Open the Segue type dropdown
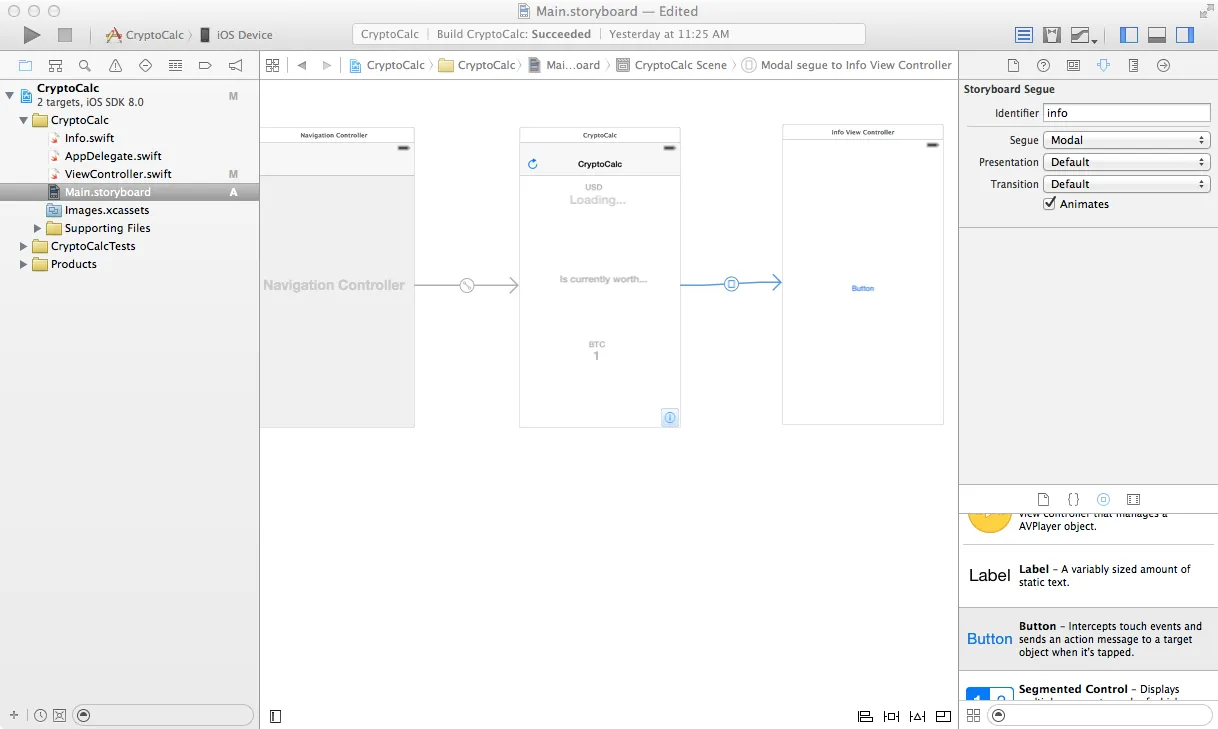1218x729 pixels. click(x=1126, y=140)
